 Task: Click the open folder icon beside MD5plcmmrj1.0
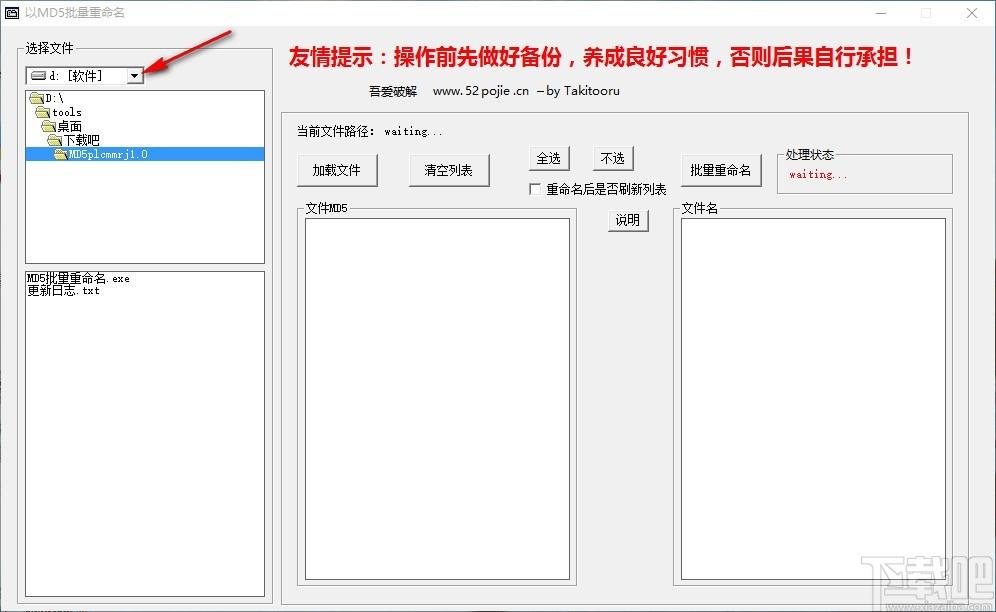pyautogui.click(x=60, y=154)
